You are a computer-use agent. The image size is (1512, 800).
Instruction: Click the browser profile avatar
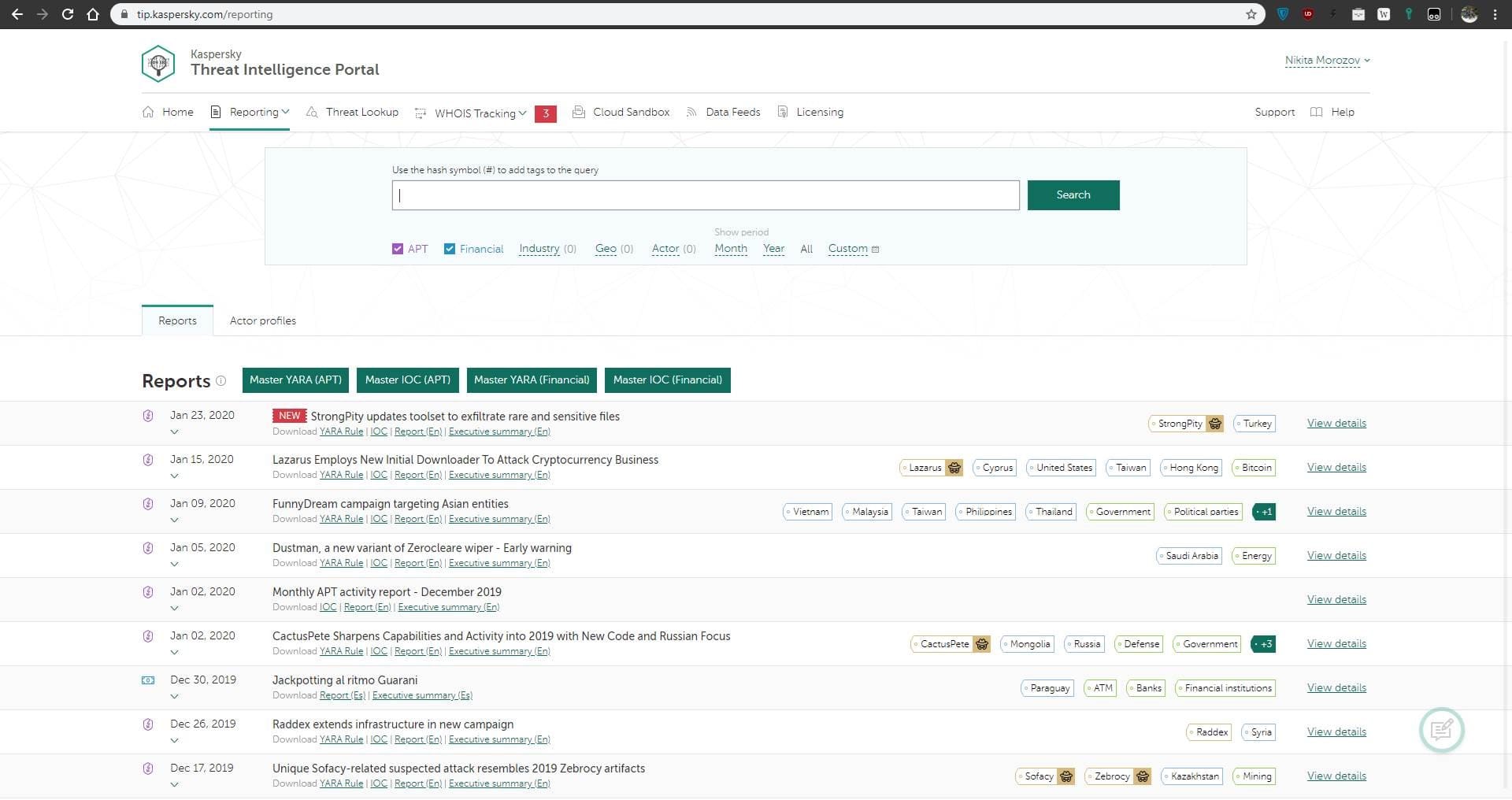[1469, 14]
